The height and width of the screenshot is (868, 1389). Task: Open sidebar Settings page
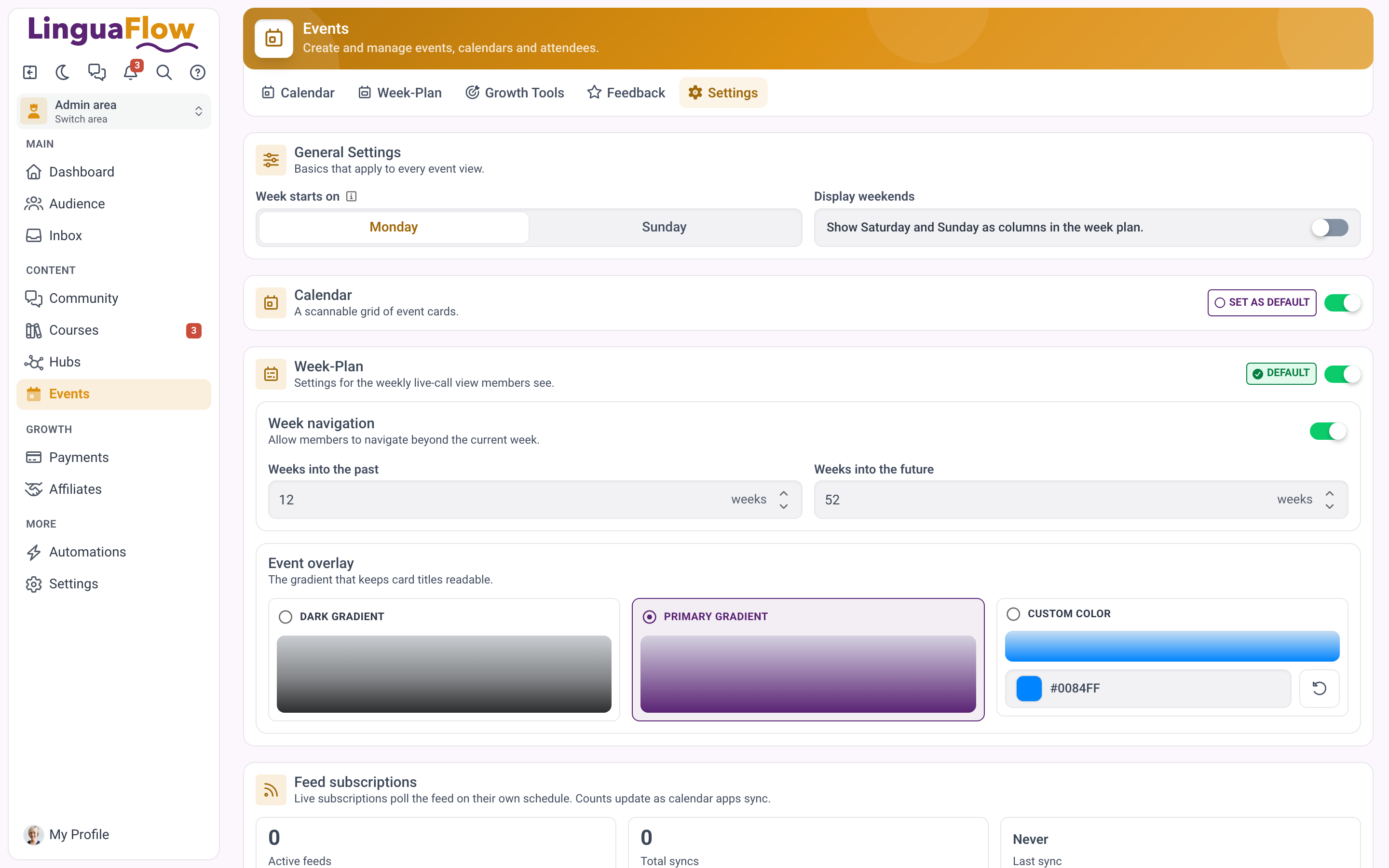tap(114, 584)
